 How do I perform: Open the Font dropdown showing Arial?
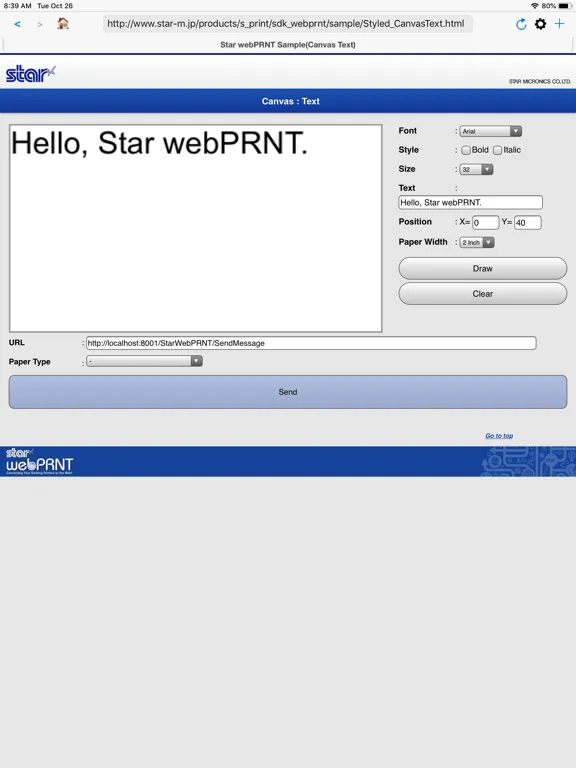[x=490, y=131]
